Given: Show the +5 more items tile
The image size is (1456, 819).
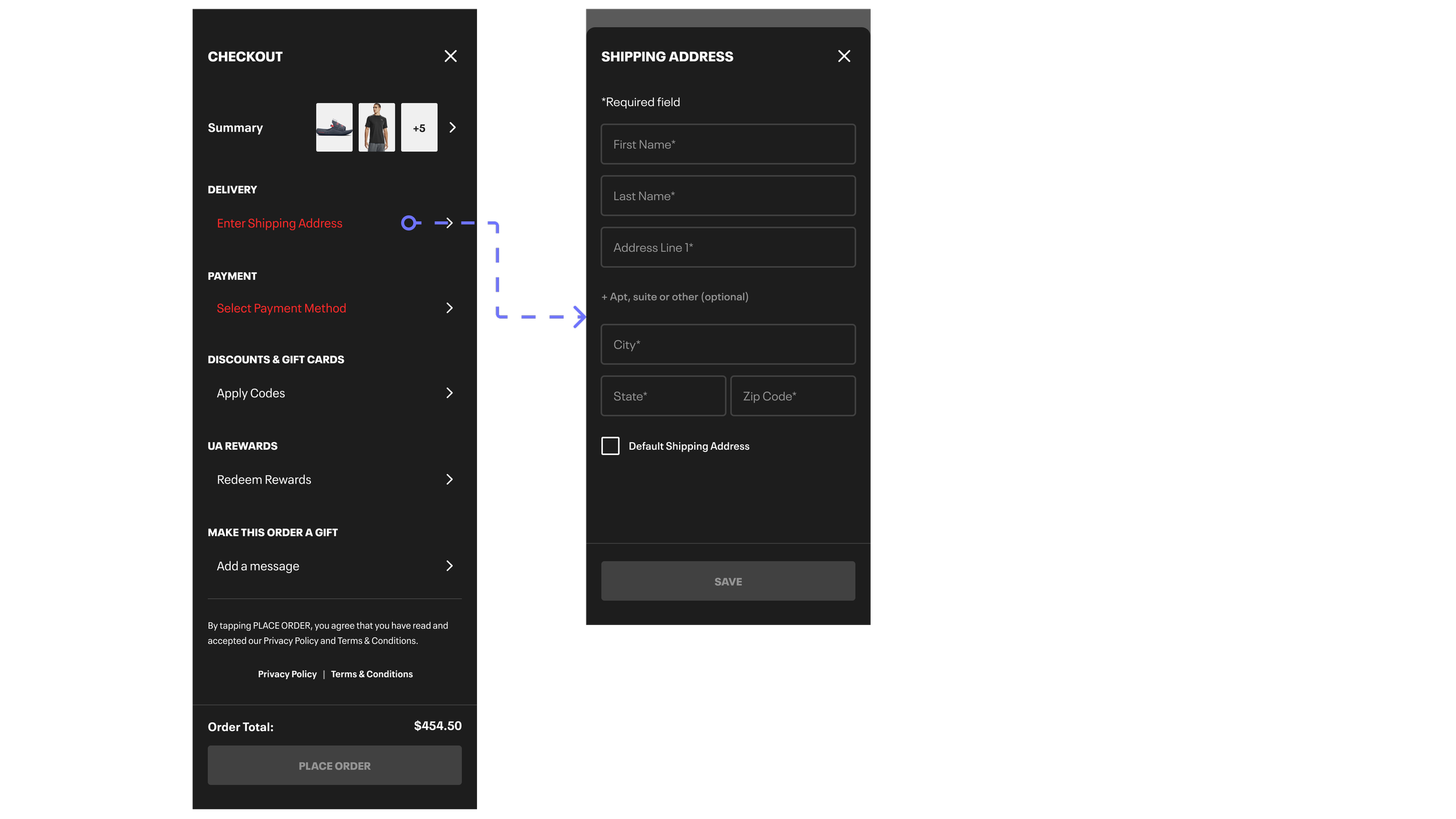Looking at the screenshot, I should click(x=419, y=128).
